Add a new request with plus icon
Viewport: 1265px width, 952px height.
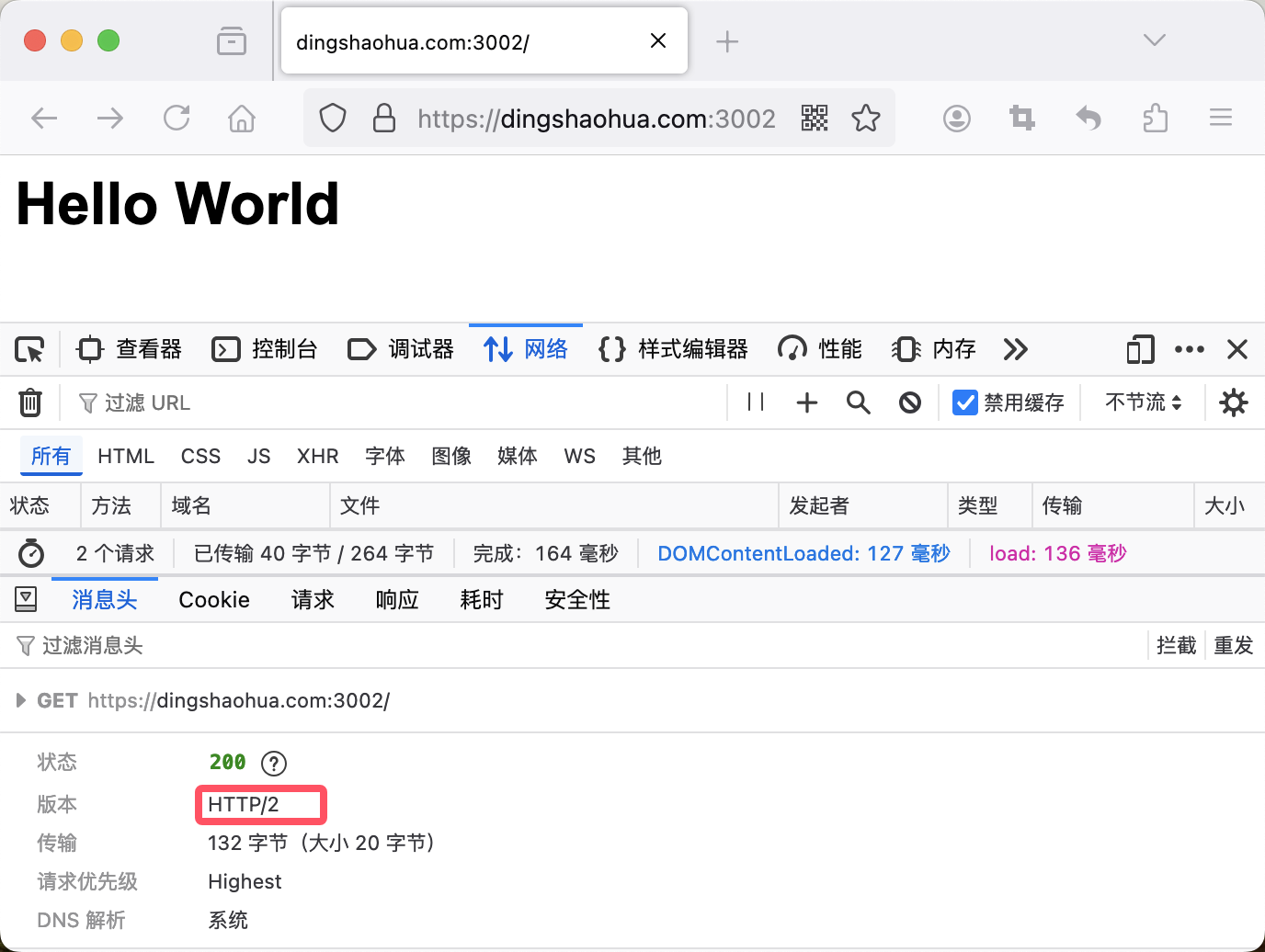coord(807,402)
